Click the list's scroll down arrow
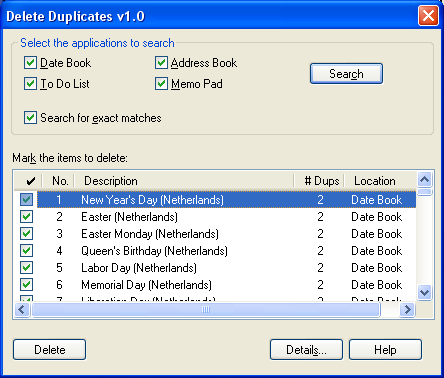This screenshot has width=444, height=378. click(x=425, y=293)
